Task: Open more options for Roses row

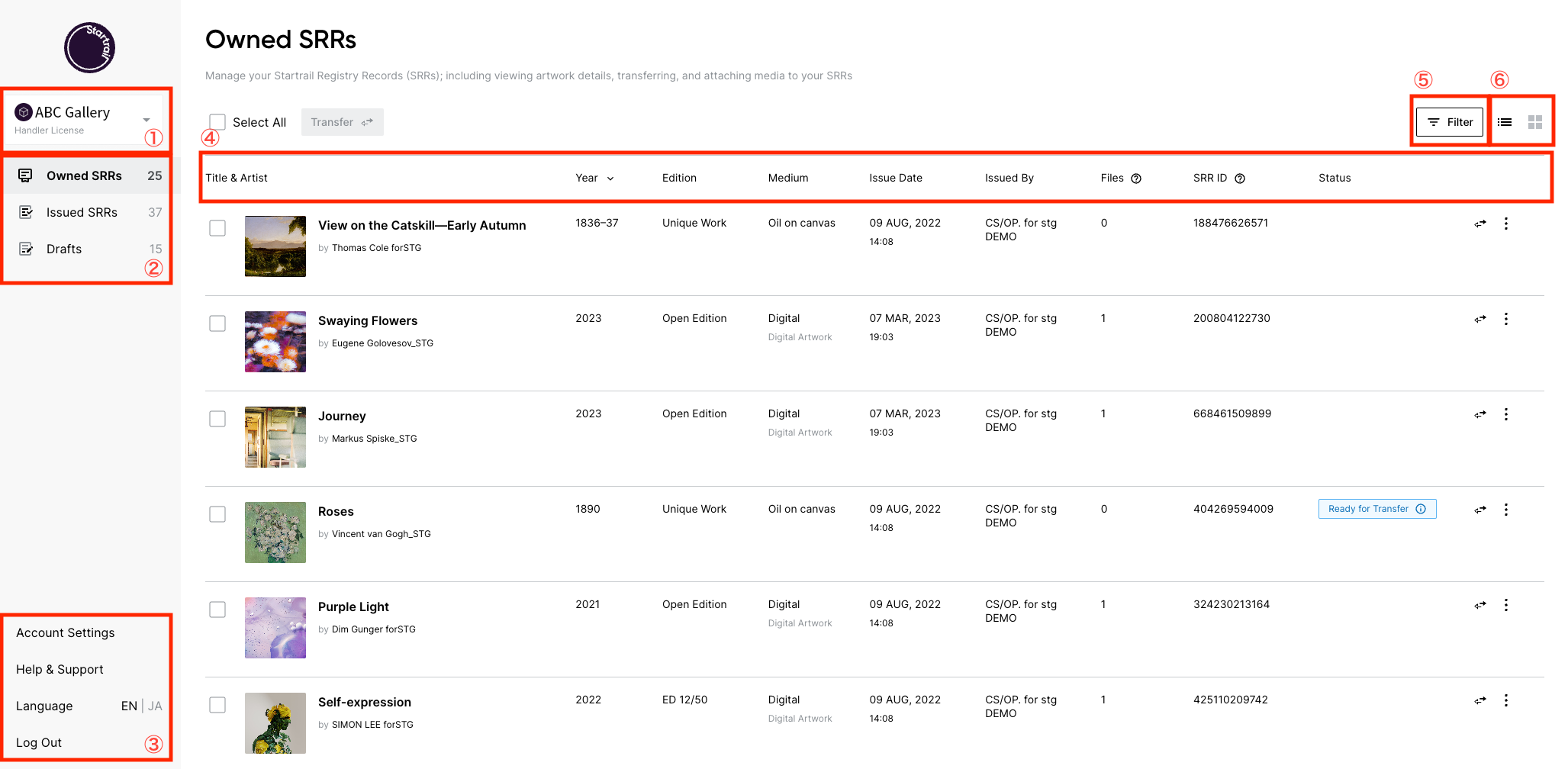Action: (1505, 510)
